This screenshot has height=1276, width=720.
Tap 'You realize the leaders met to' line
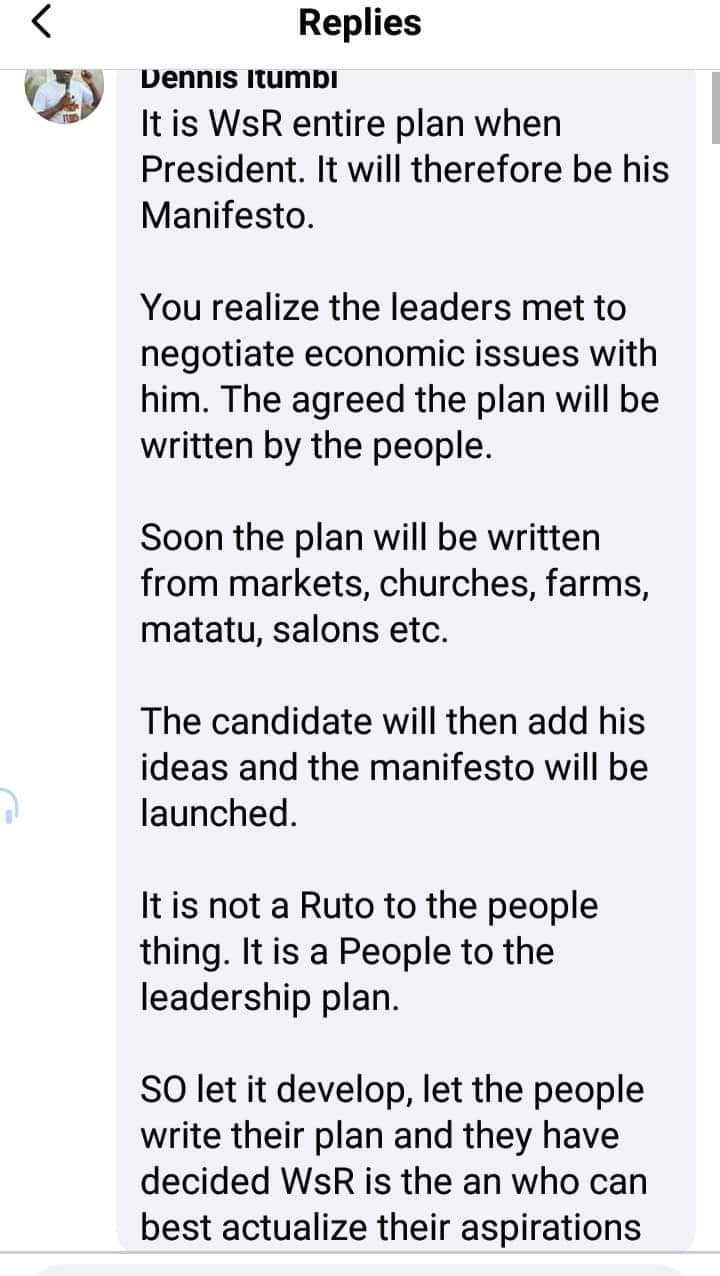point(383,307)
